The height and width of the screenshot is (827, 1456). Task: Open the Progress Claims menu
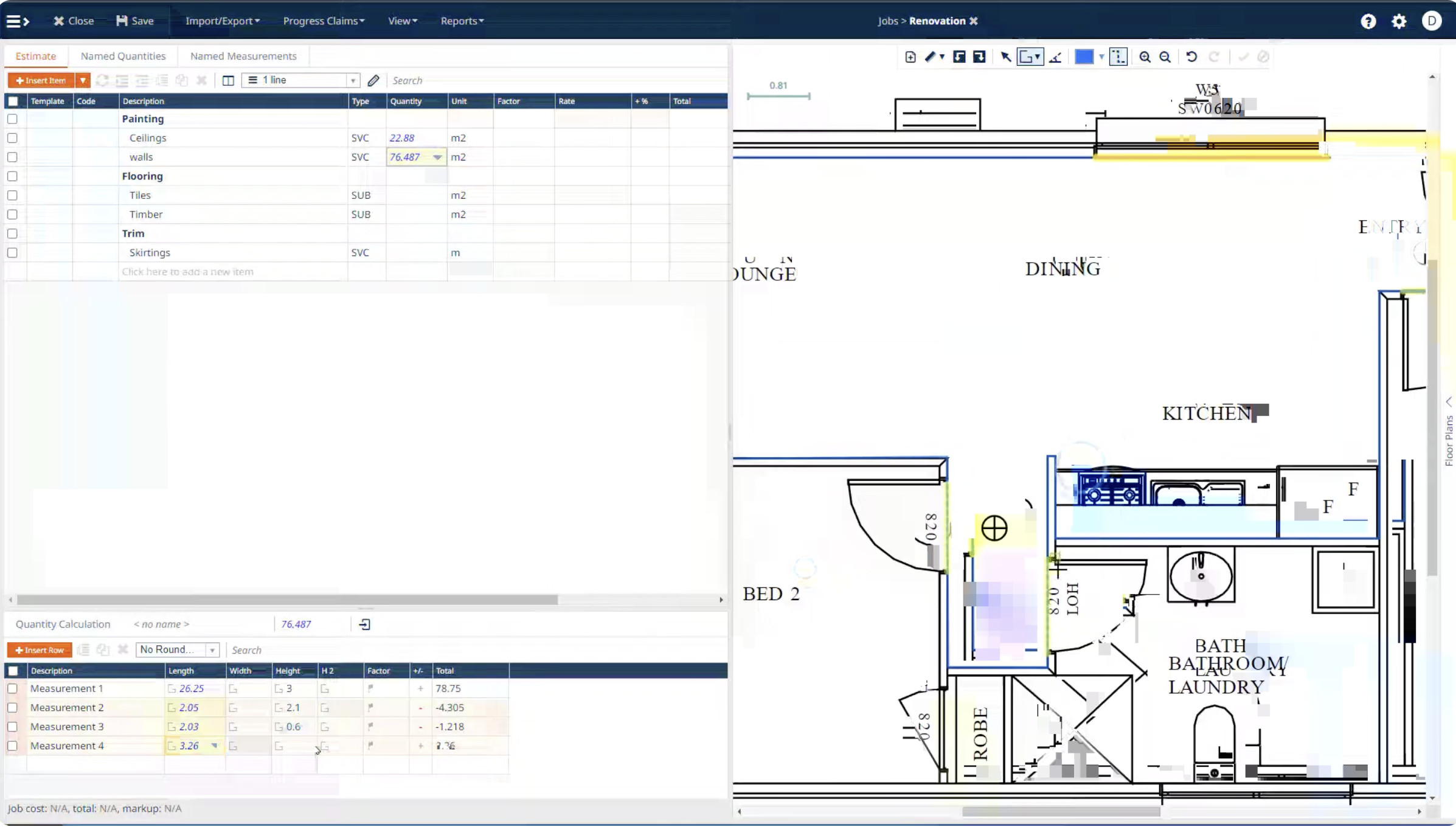point(324,21)
